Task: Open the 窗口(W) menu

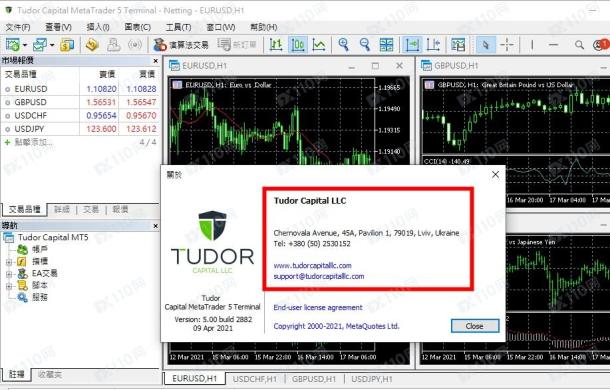Action: (221, 27)
